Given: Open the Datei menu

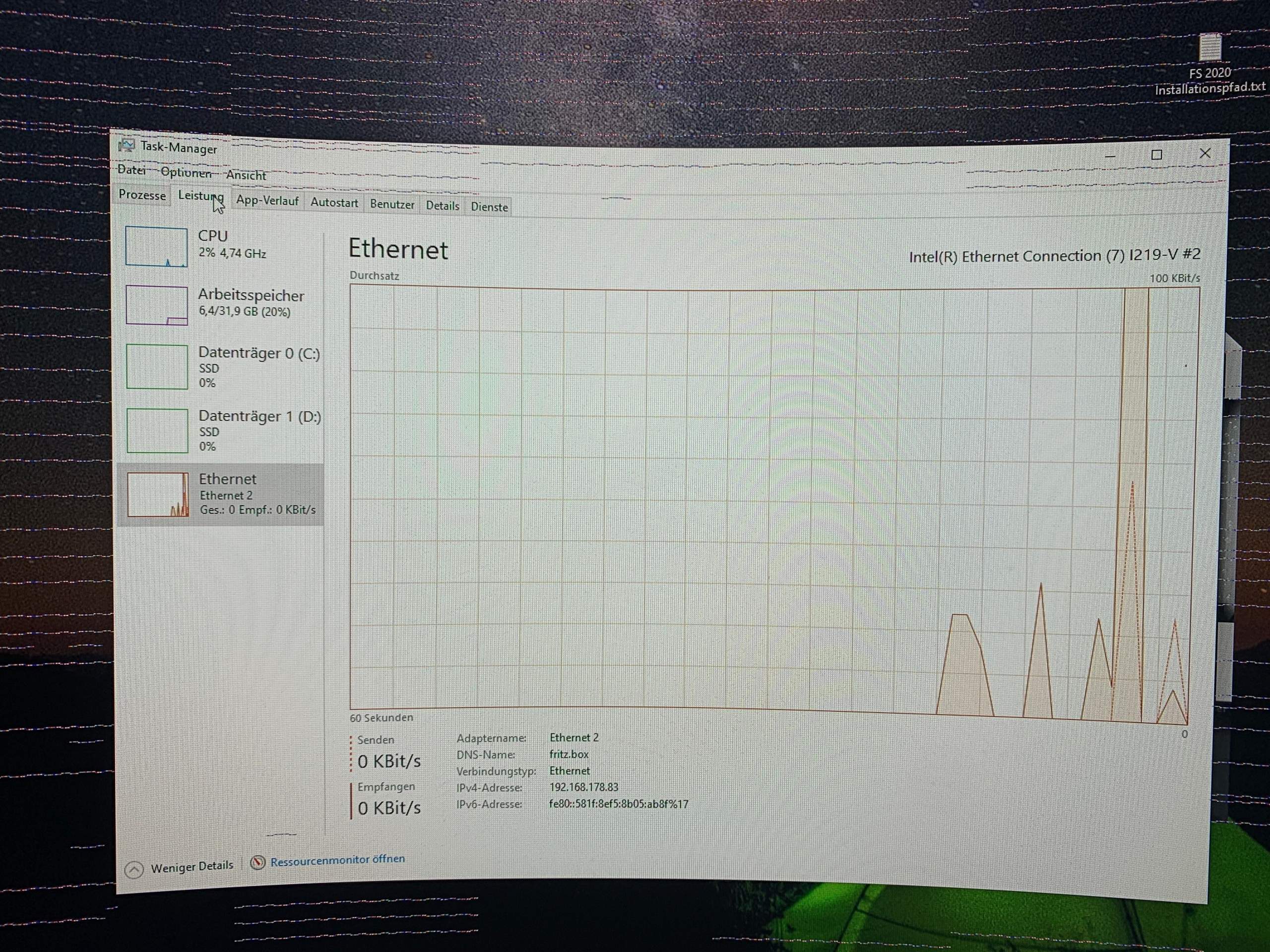Looking at the screenshot, I should (x=131, y=171).
